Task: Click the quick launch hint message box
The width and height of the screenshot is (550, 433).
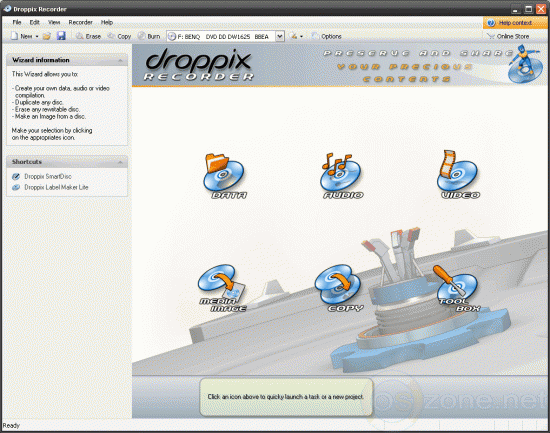Action: click(x=286, y=397)
